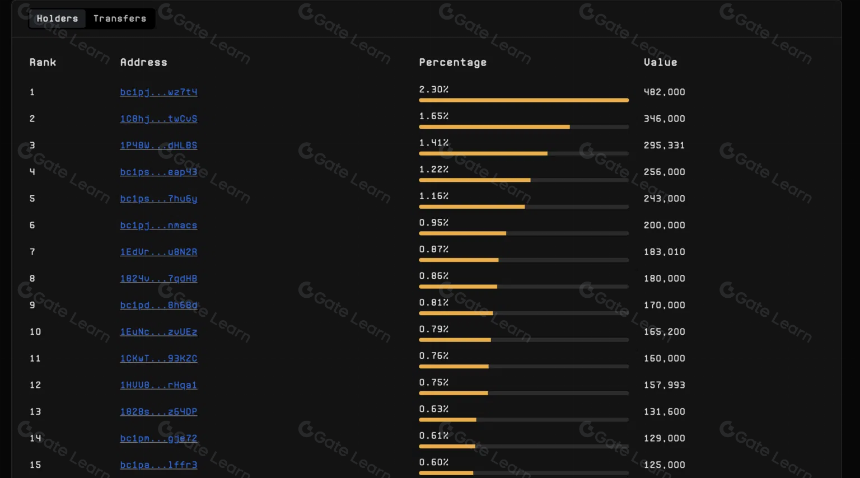Select the 0.81% percentage label
This screenshot has height=478, width=860.
434,303
